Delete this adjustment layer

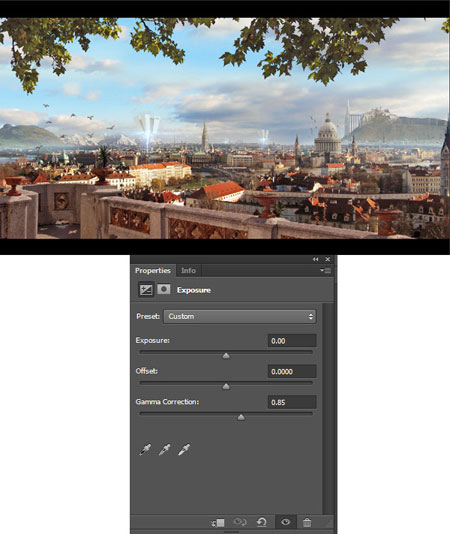point(307,522)
